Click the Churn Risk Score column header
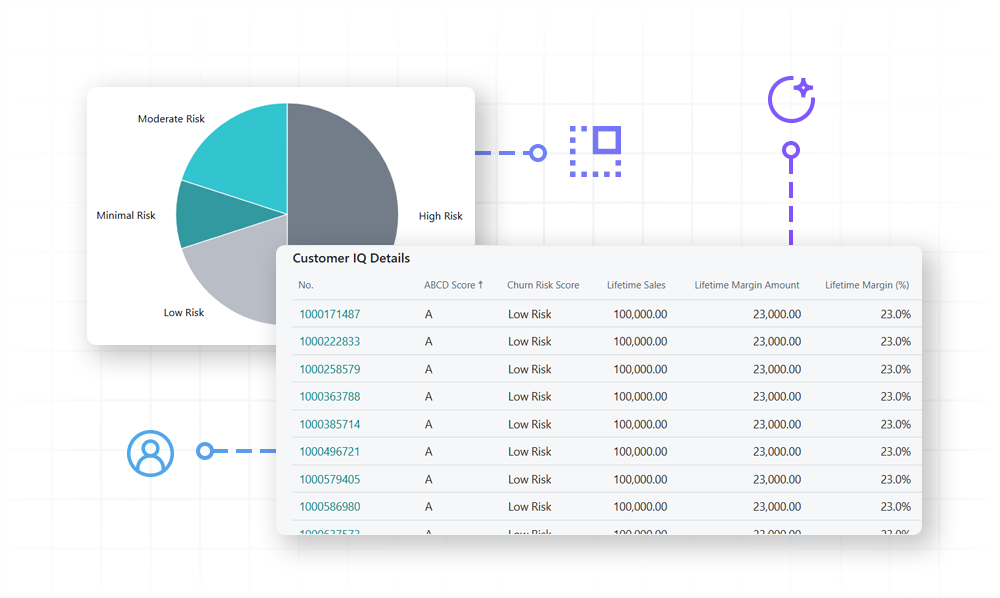Viewport: 1000px width, 598px height. [x=543, y=285]
